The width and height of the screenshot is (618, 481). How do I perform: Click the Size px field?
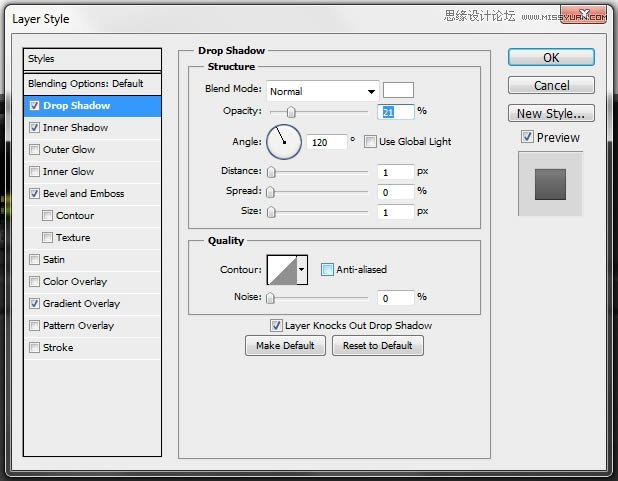pos(395,213)
